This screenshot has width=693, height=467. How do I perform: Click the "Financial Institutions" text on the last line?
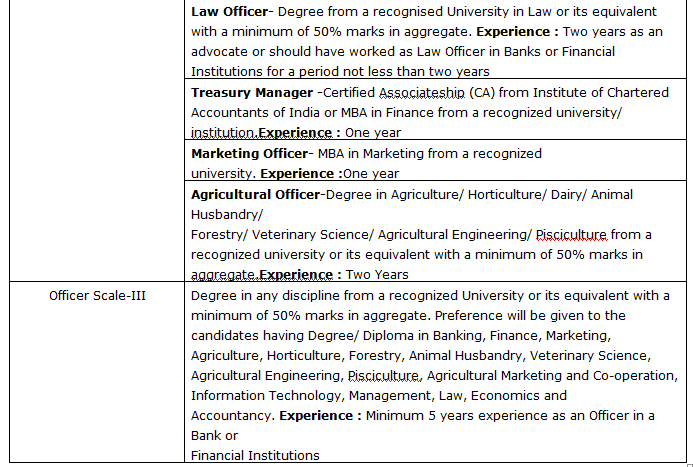[x=255, y=455]
